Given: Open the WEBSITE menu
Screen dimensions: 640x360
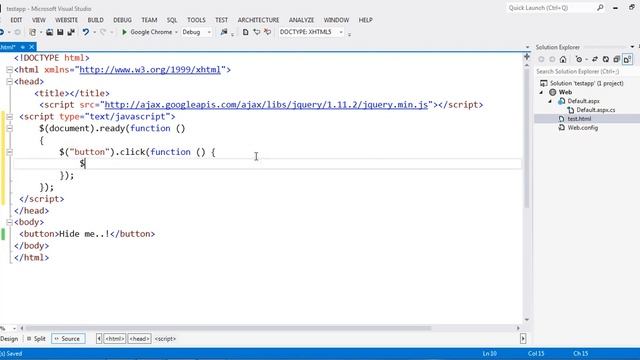Looking at the screenshot, I should point(66,20).
